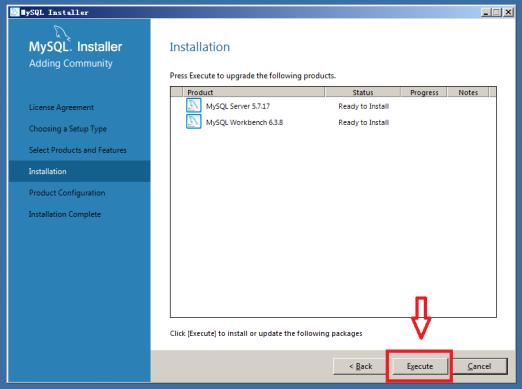
Task: Click the MySQL Installer title bar icon
Action: coord(15,12)
